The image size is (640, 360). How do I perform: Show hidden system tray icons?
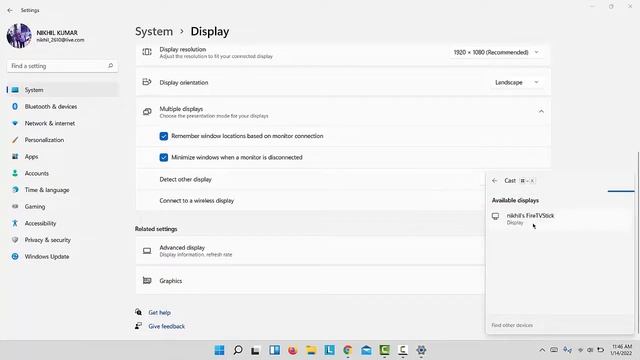point(542,350)
